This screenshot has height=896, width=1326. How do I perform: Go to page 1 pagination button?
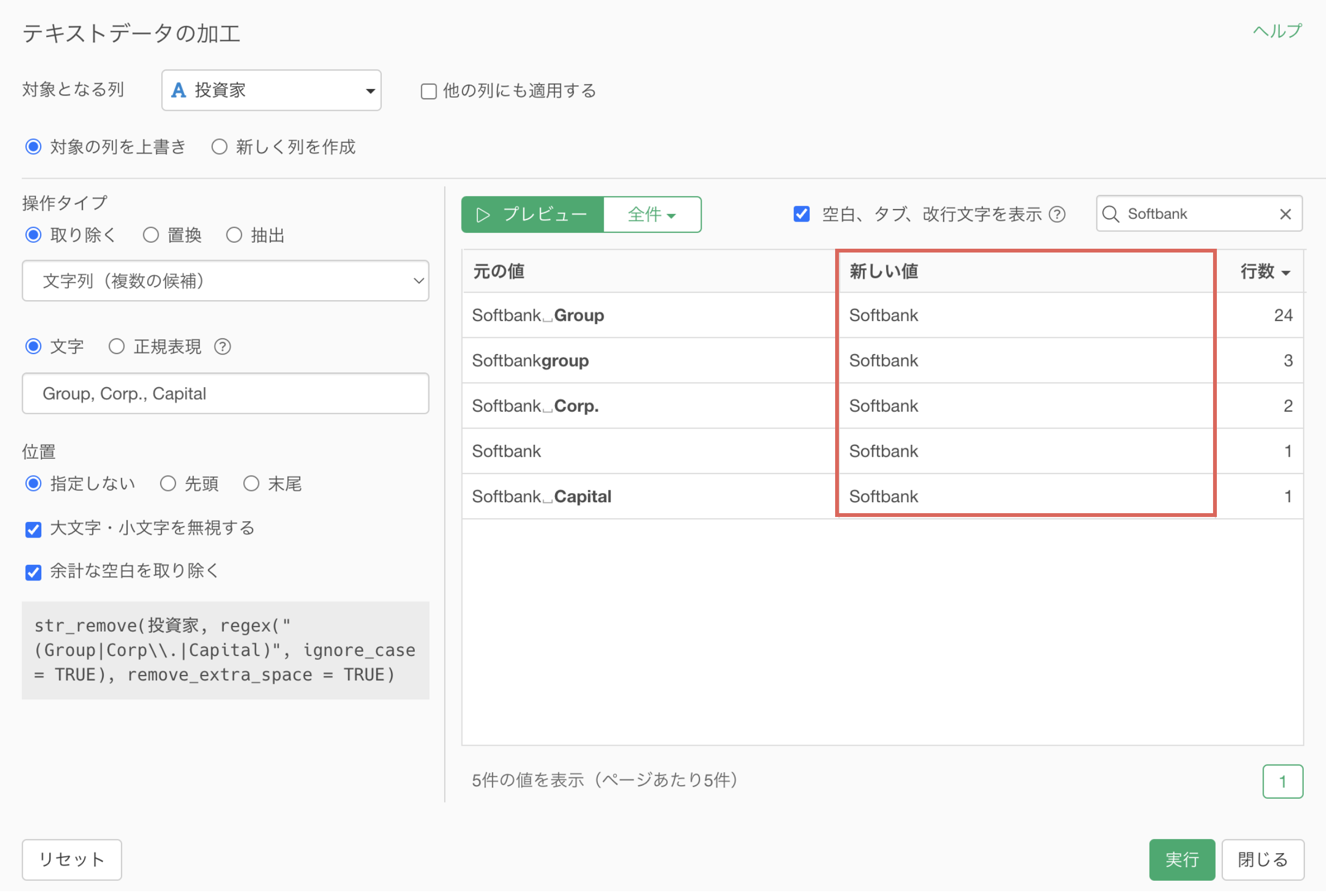point(1283,781)
